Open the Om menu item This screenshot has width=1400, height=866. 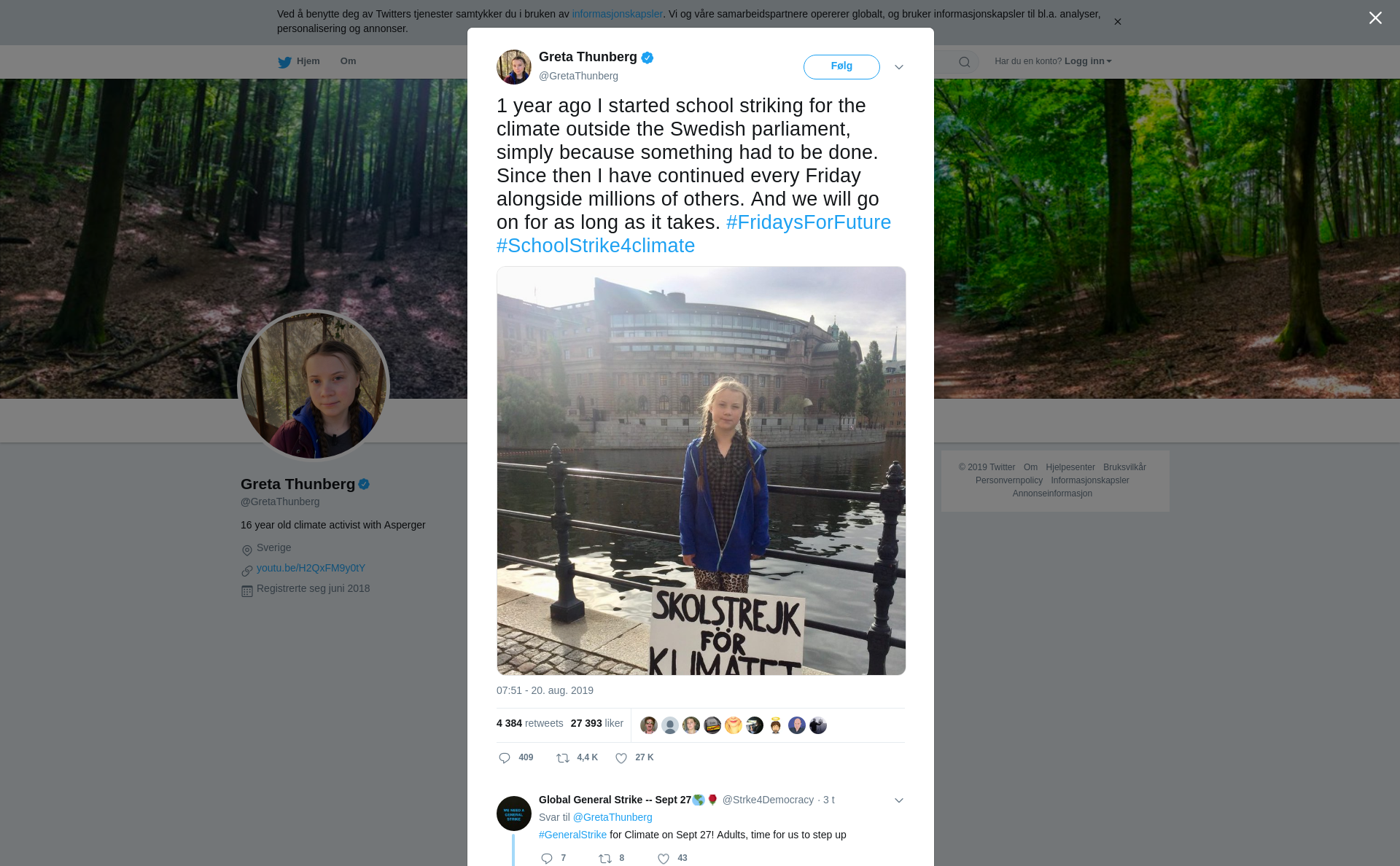348,61
